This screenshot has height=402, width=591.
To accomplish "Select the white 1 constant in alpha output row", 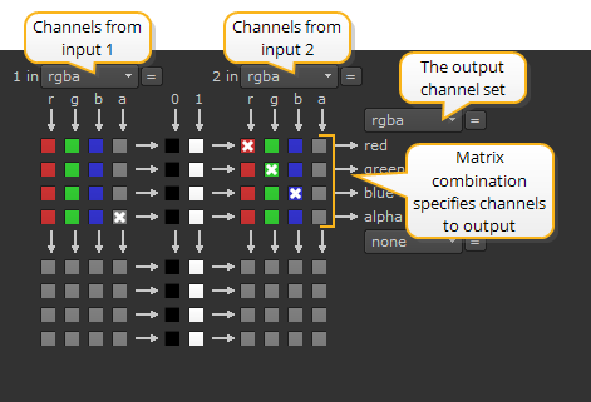I will [196, 217].
